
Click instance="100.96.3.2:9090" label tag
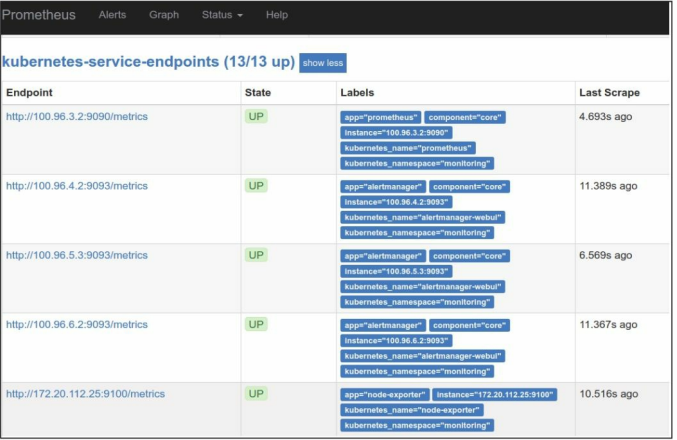(x=396, y=133)
